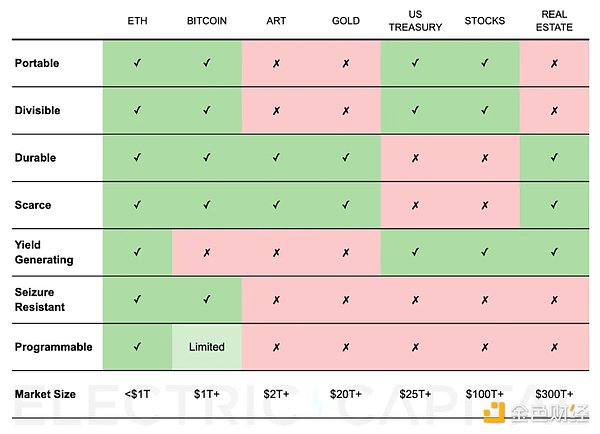
Task: Click the ETH Portable checkmark
Action: click(x=137, y=63)
